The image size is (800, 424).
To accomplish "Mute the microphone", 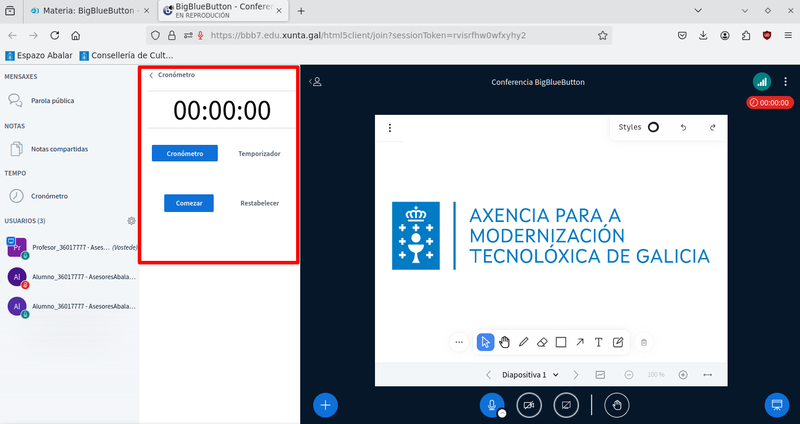I will [491, 405].
